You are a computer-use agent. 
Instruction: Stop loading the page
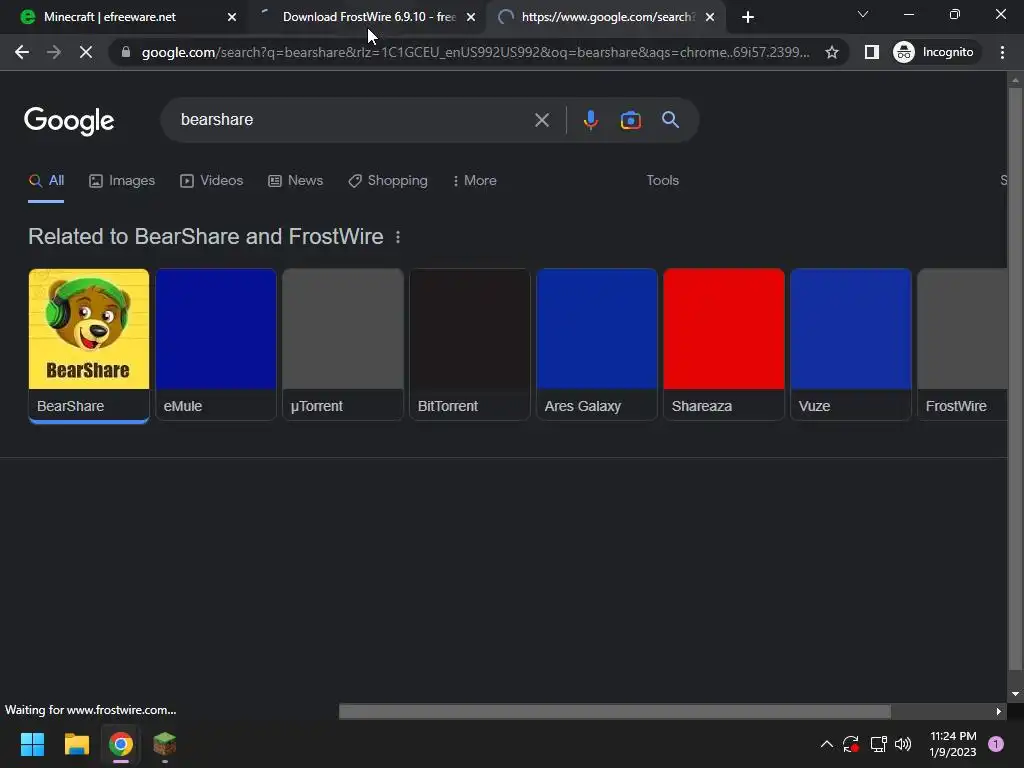click(86, 52)
